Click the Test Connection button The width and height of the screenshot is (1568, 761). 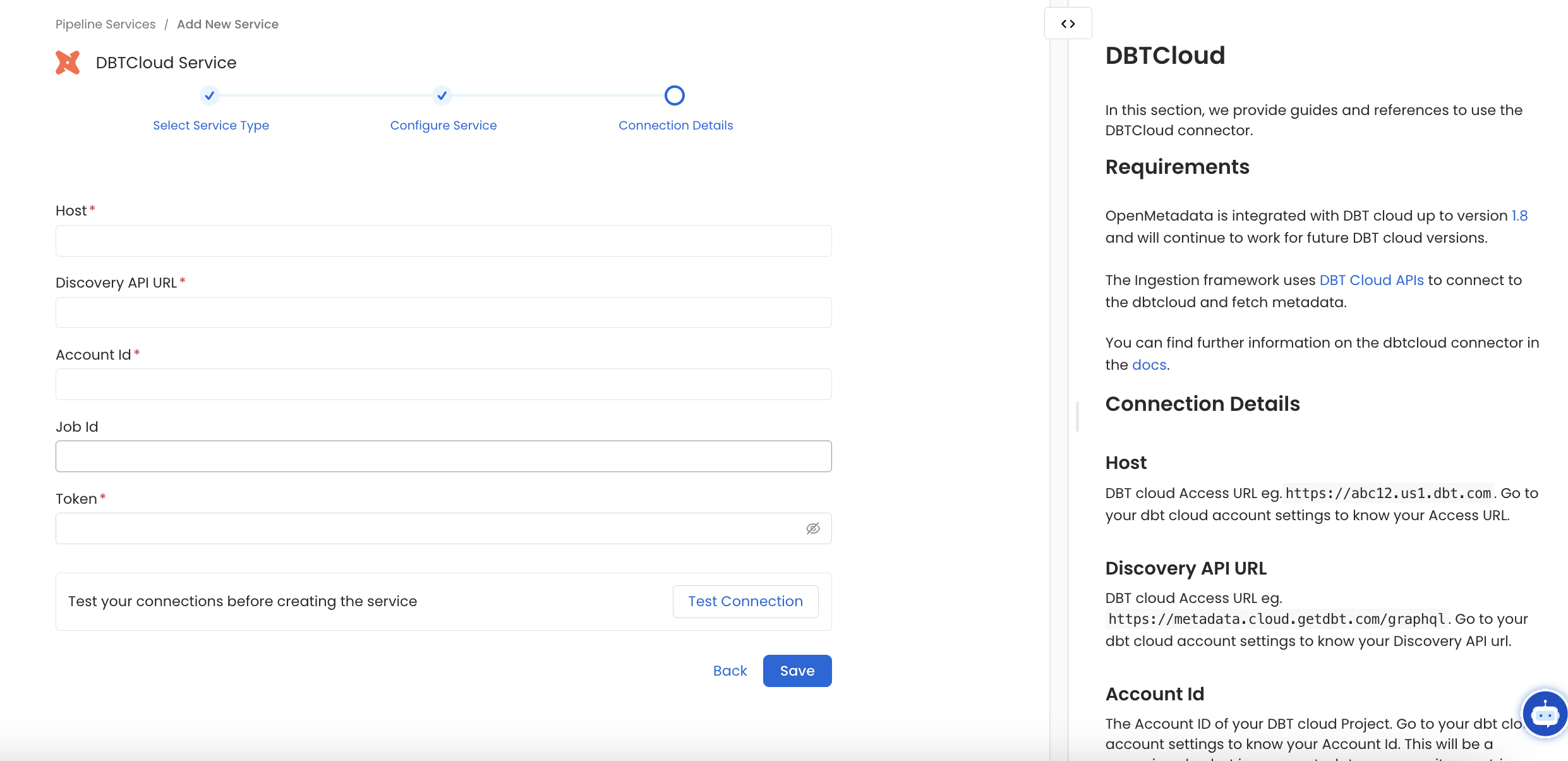pos(745,601)
